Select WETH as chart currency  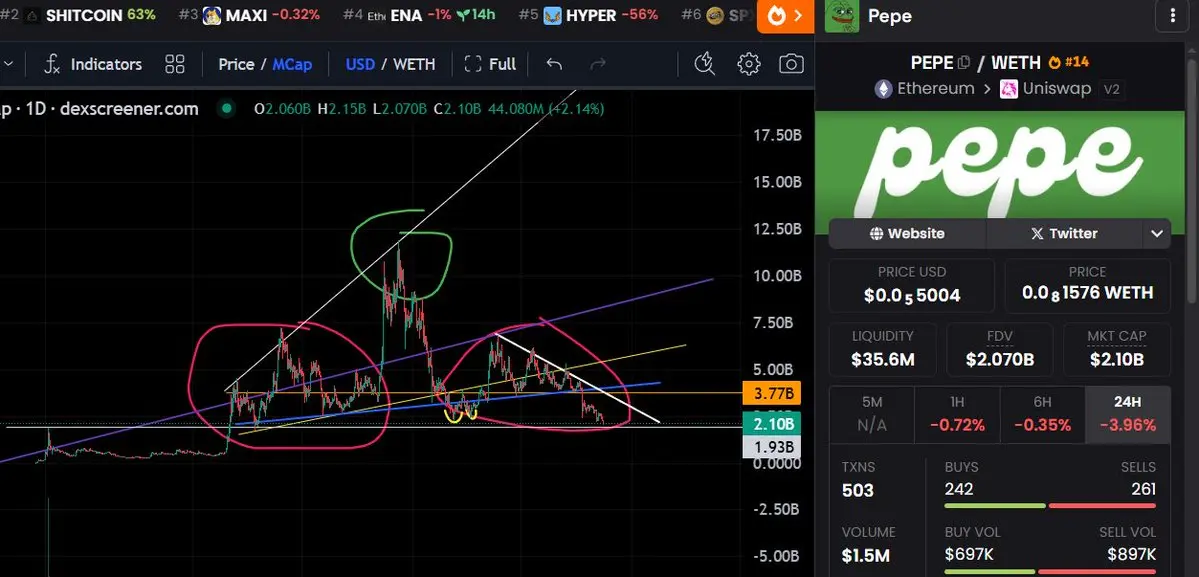[414, 64]
